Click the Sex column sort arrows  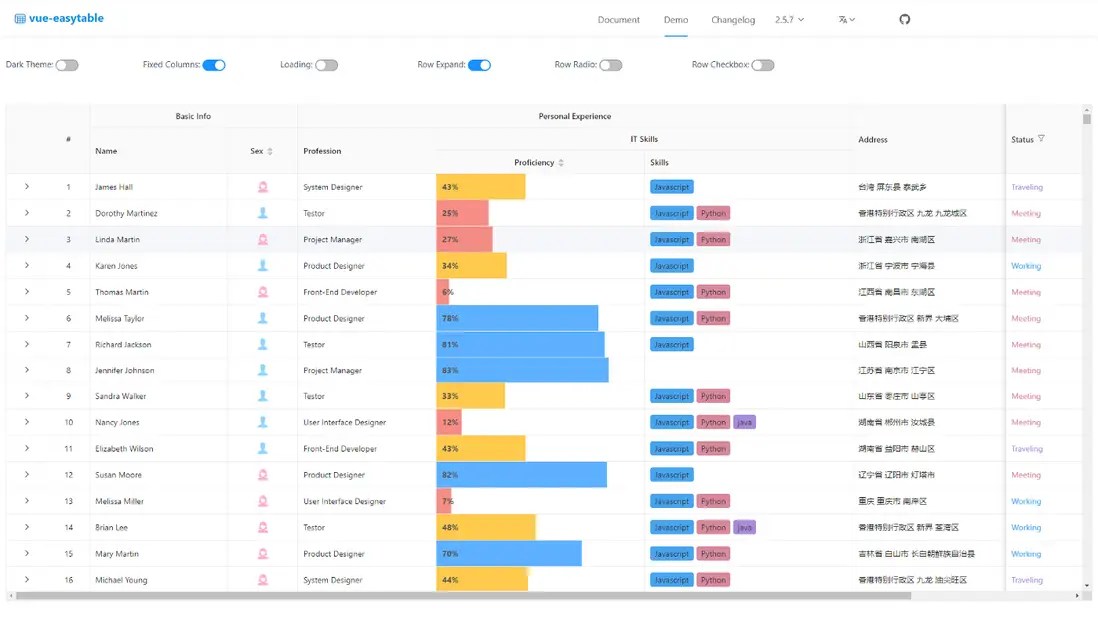tap(268, 151)
